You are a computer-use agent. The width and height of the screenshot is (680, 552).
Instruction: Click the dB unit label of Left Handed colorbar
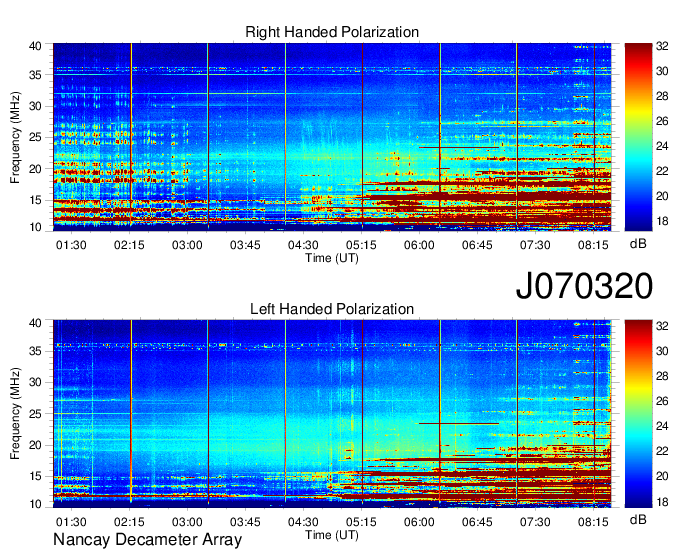coord(638,520)
